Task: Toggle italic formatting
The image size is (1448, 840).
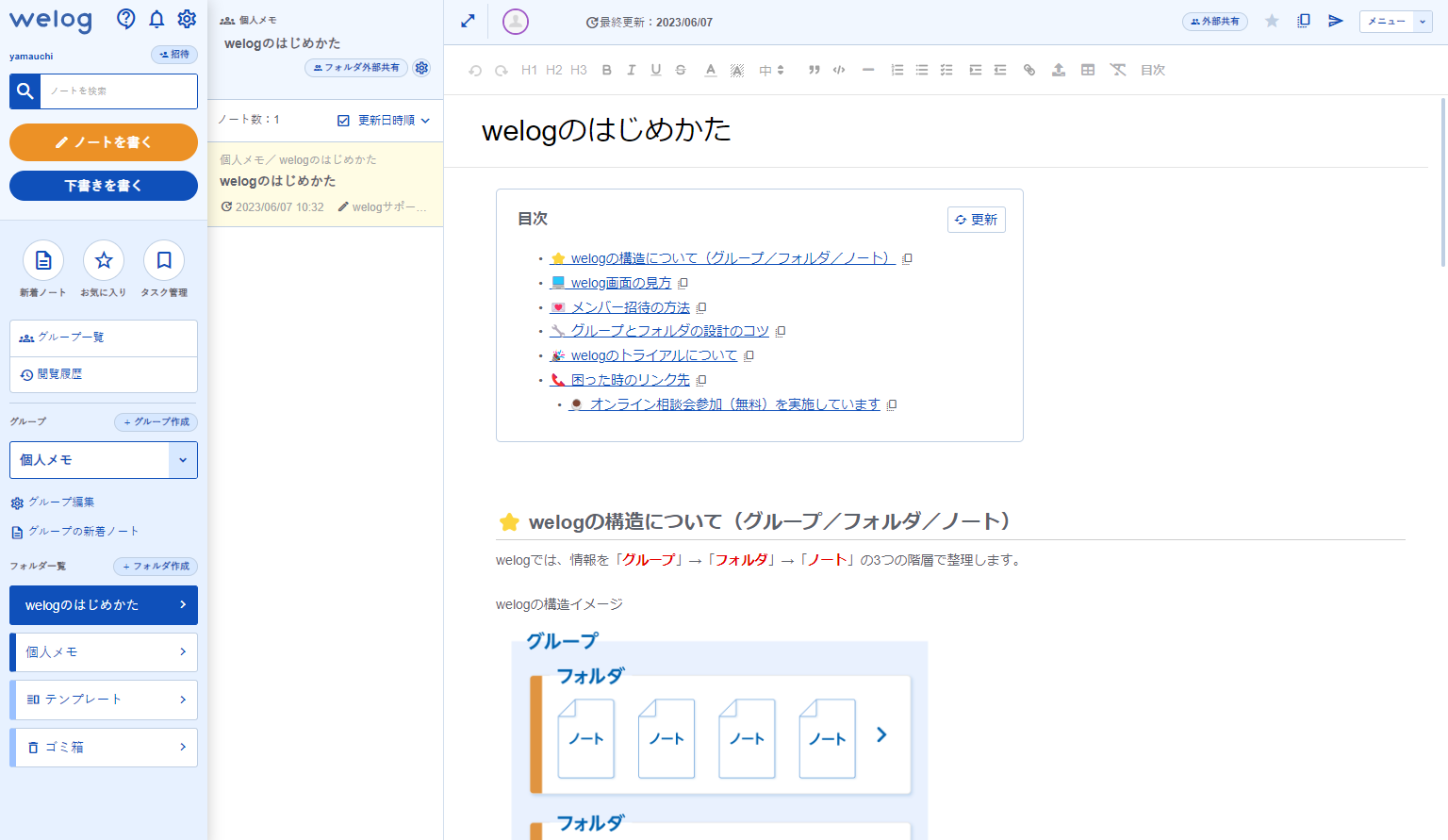Action: 632,70
